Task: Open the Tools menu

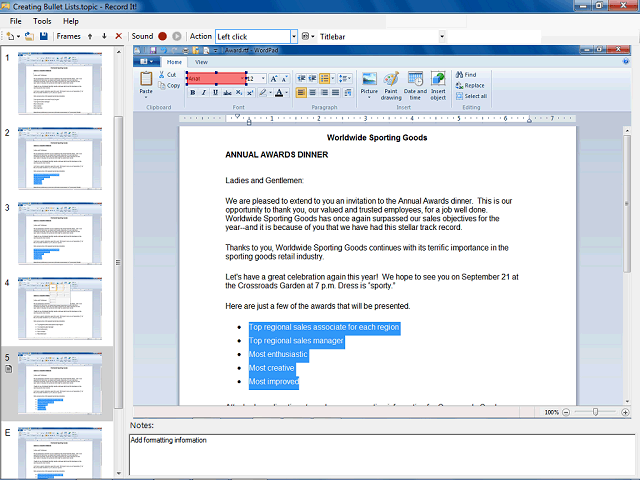Action: 42,21
